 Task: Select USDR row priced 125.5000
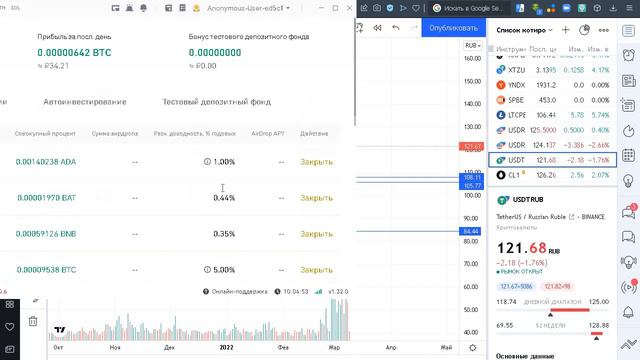click(x=553, y=130)
